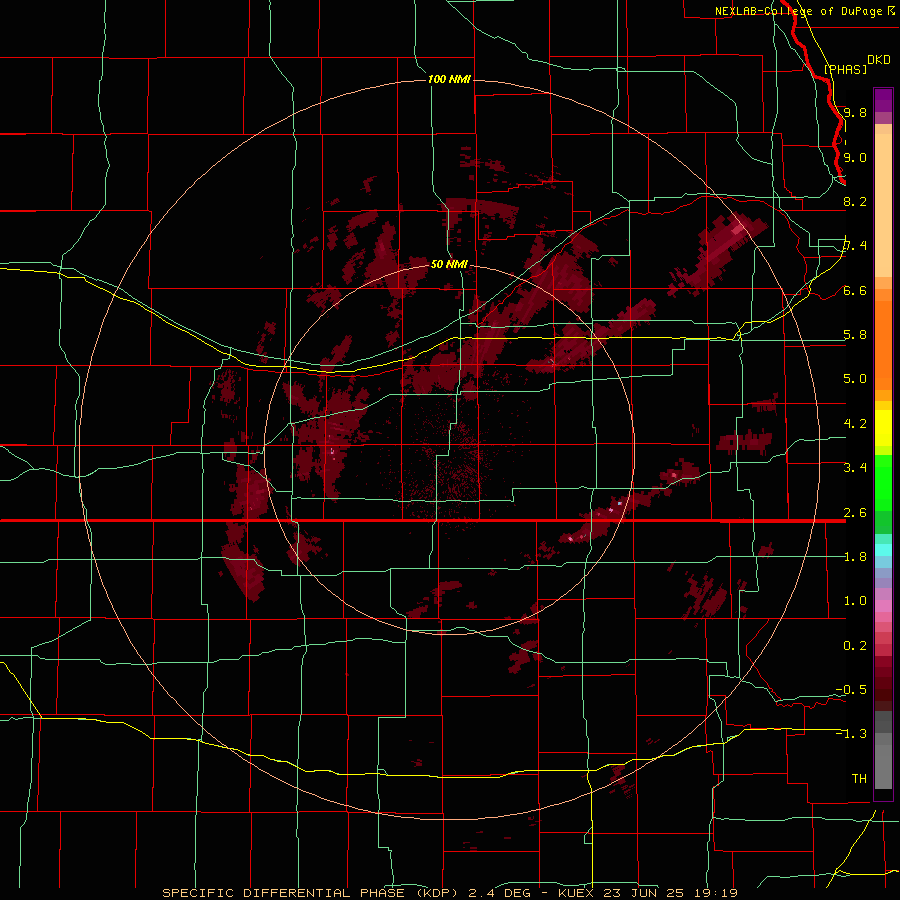Click the 50 NMI range ring label
The height and width of the screenshot is (900, 900).
pyautogui.click(x=449, y=264)
